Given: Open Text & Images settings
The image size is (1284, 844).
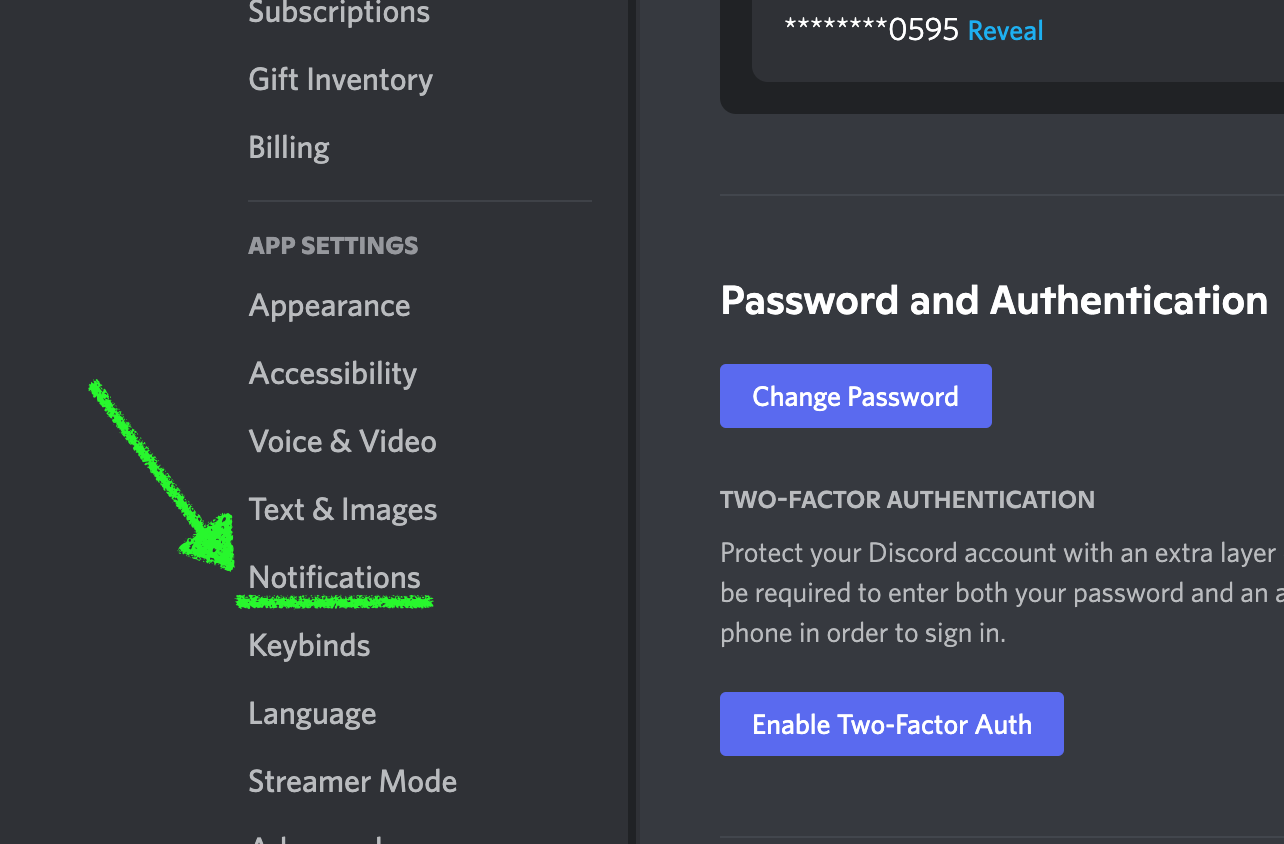Looking at the screenshot, I should click(342, 510).
